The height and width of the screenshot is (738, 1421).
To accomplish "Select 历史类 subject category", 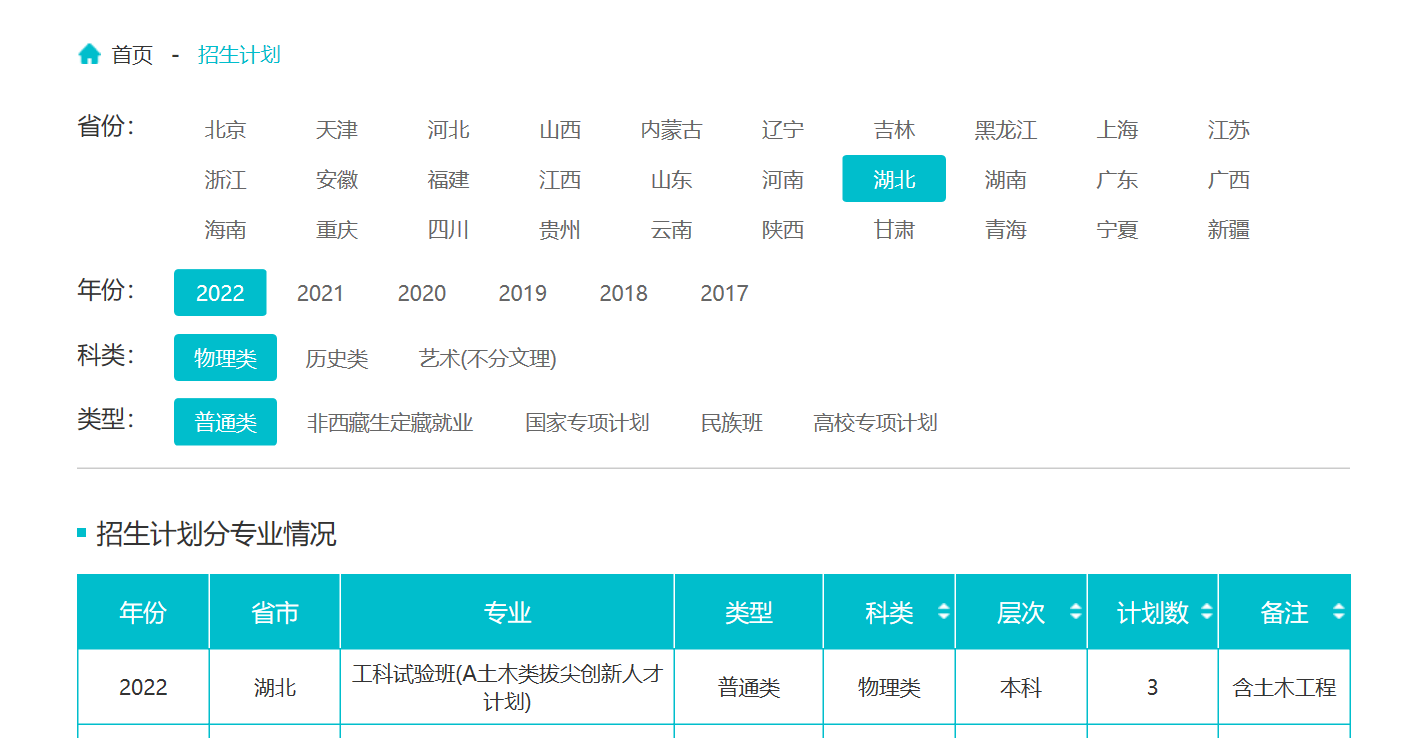I will (337, 358).
